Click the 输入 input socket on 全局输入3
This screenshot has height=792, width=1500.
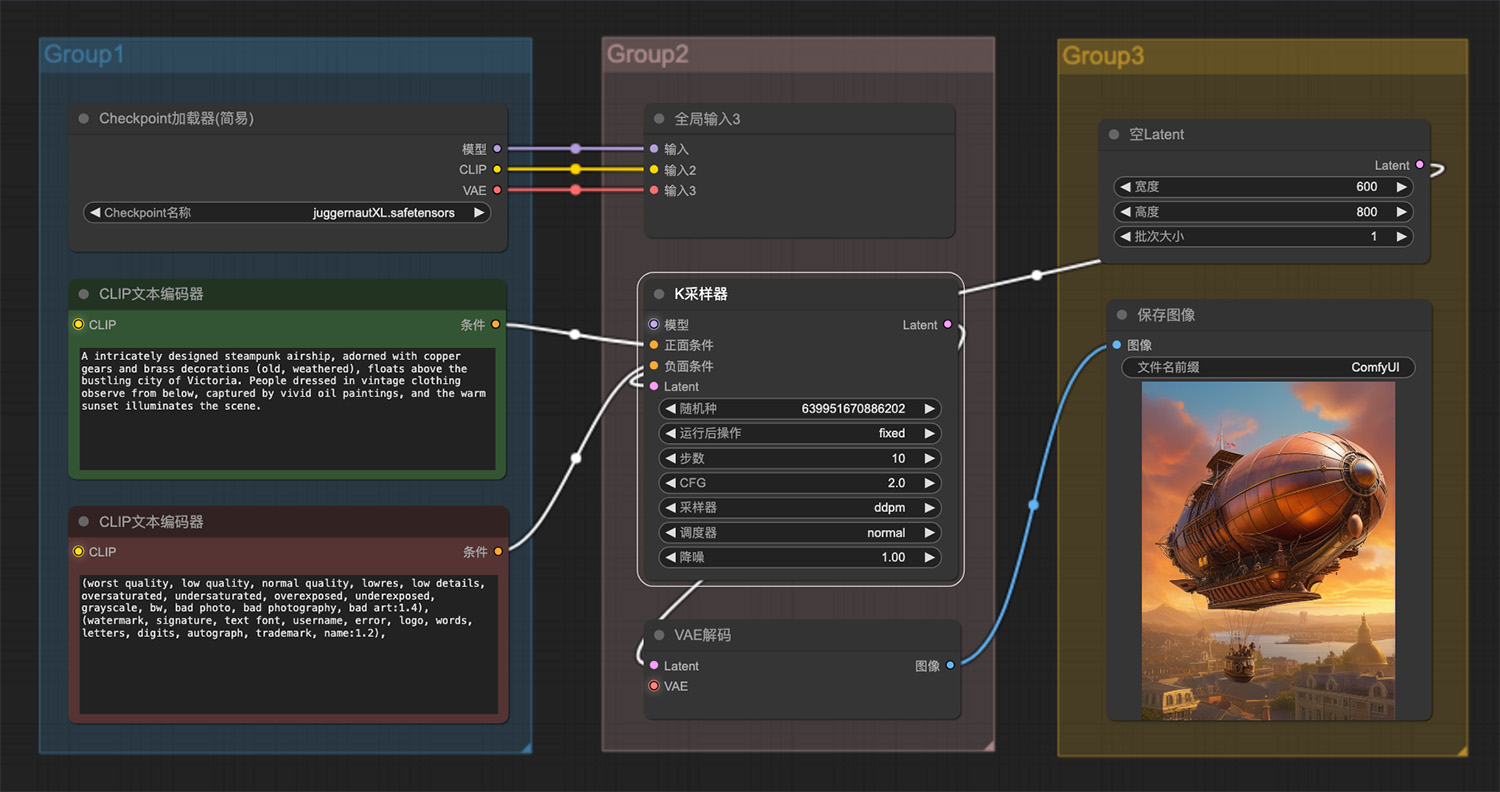click(654, 149)
